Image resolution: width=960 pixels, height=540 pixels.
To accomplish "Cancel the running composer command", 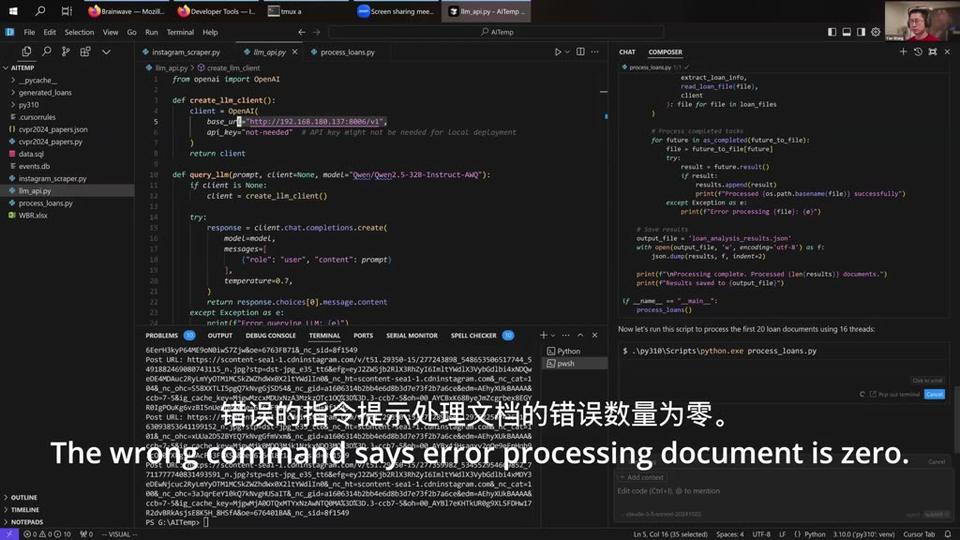I will (x=934, y=394).
